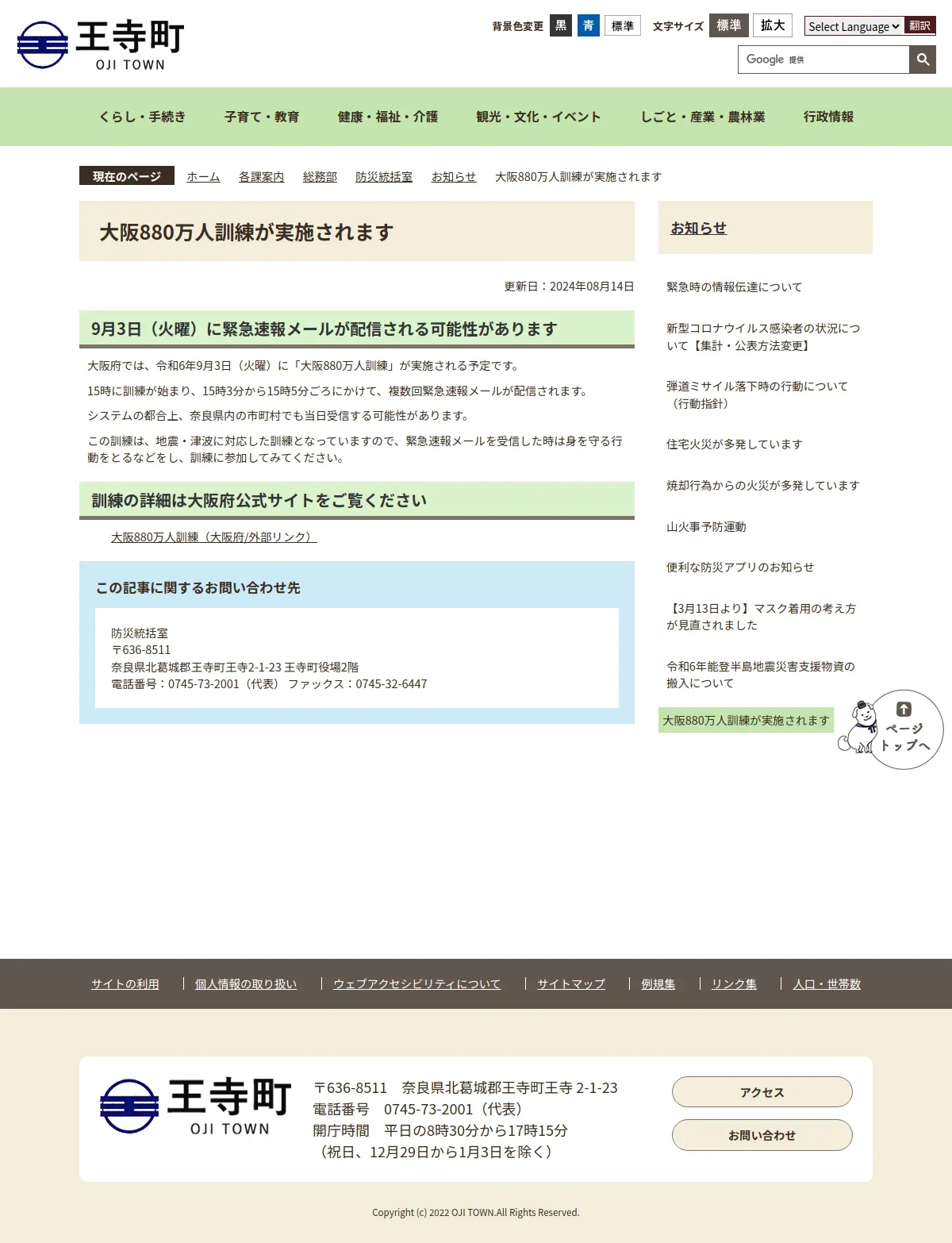Click the 翻訳 translate button
Viewport: 952px width, 1243px height.
[x=920, y=26]
